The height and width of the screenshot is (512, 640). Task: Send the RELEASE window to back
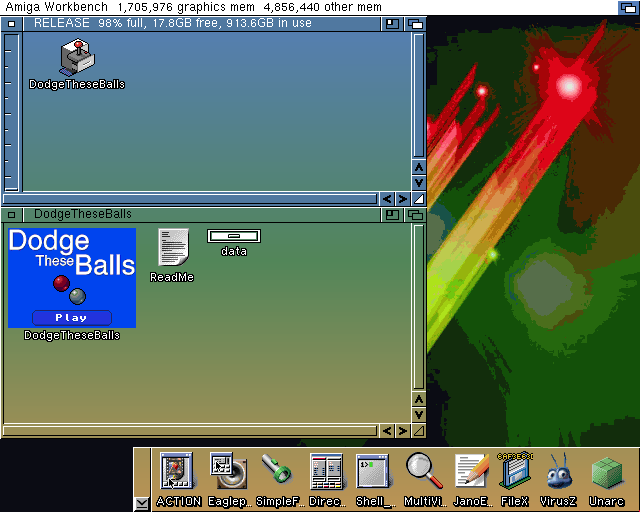pyautogui.click(x=415, y=24)
